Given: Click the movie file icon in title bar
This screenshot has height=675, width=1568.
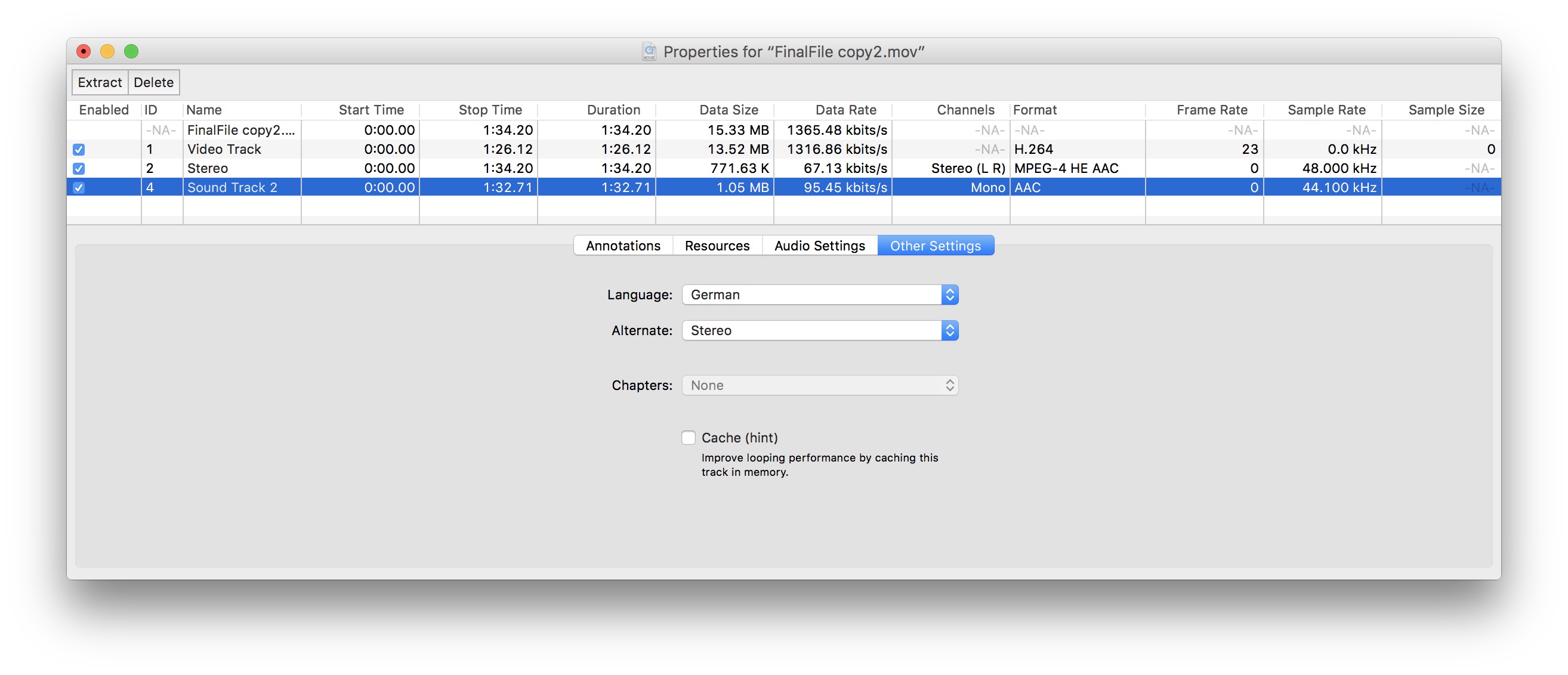Looking at the screenshot, I should click(649, 52).
